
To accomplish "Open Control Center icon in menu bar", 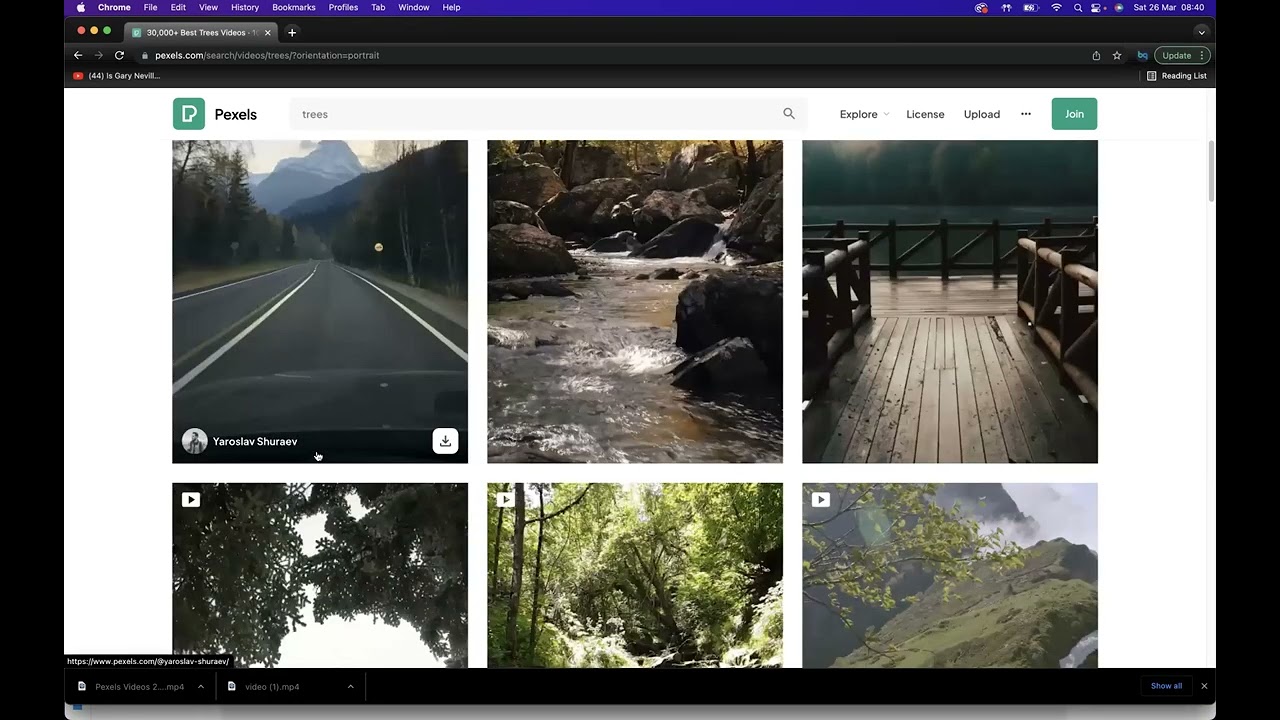I will click(1097, 7).
